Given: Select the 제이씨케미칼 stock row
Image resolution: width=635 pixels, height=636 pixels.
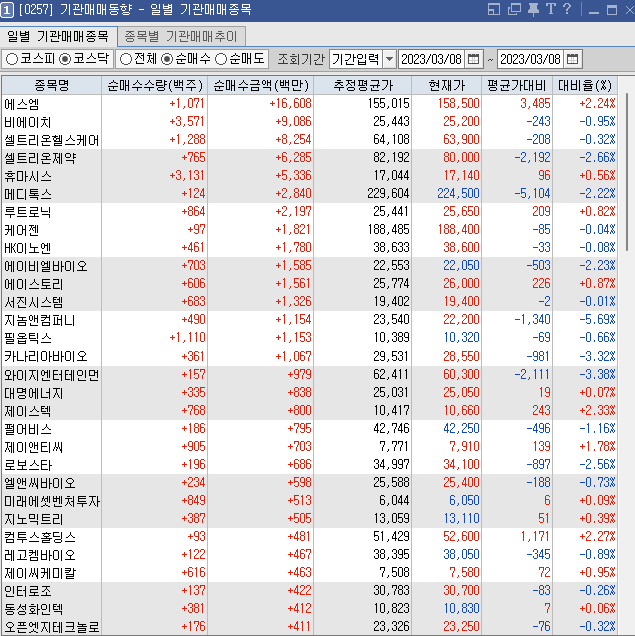Looking at the screenshot, I should (310, 572).
